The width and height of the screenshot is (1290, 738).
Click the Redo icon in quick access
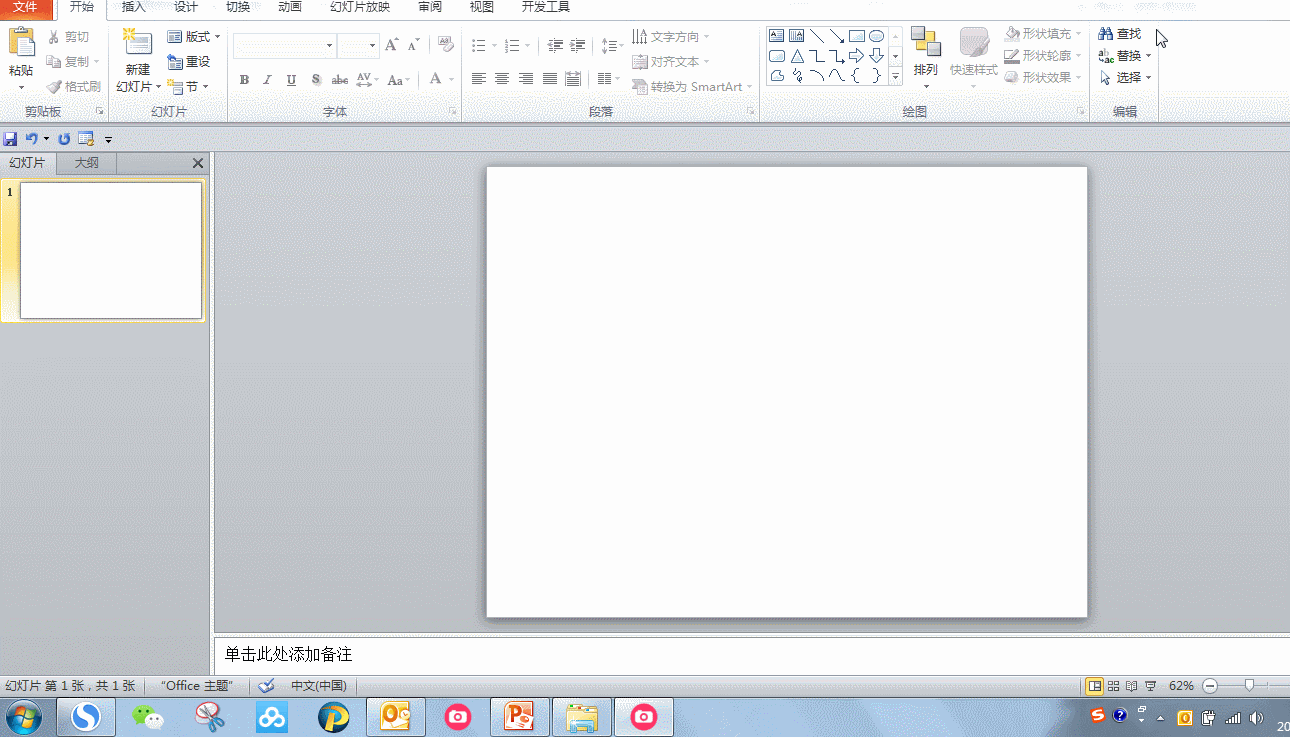(x=64, y=139)
